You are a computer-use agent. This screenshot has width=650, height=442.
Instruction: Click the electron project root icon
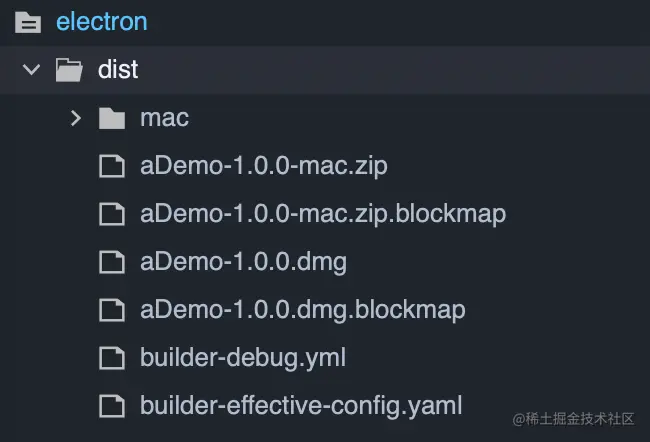click(28, 21)
